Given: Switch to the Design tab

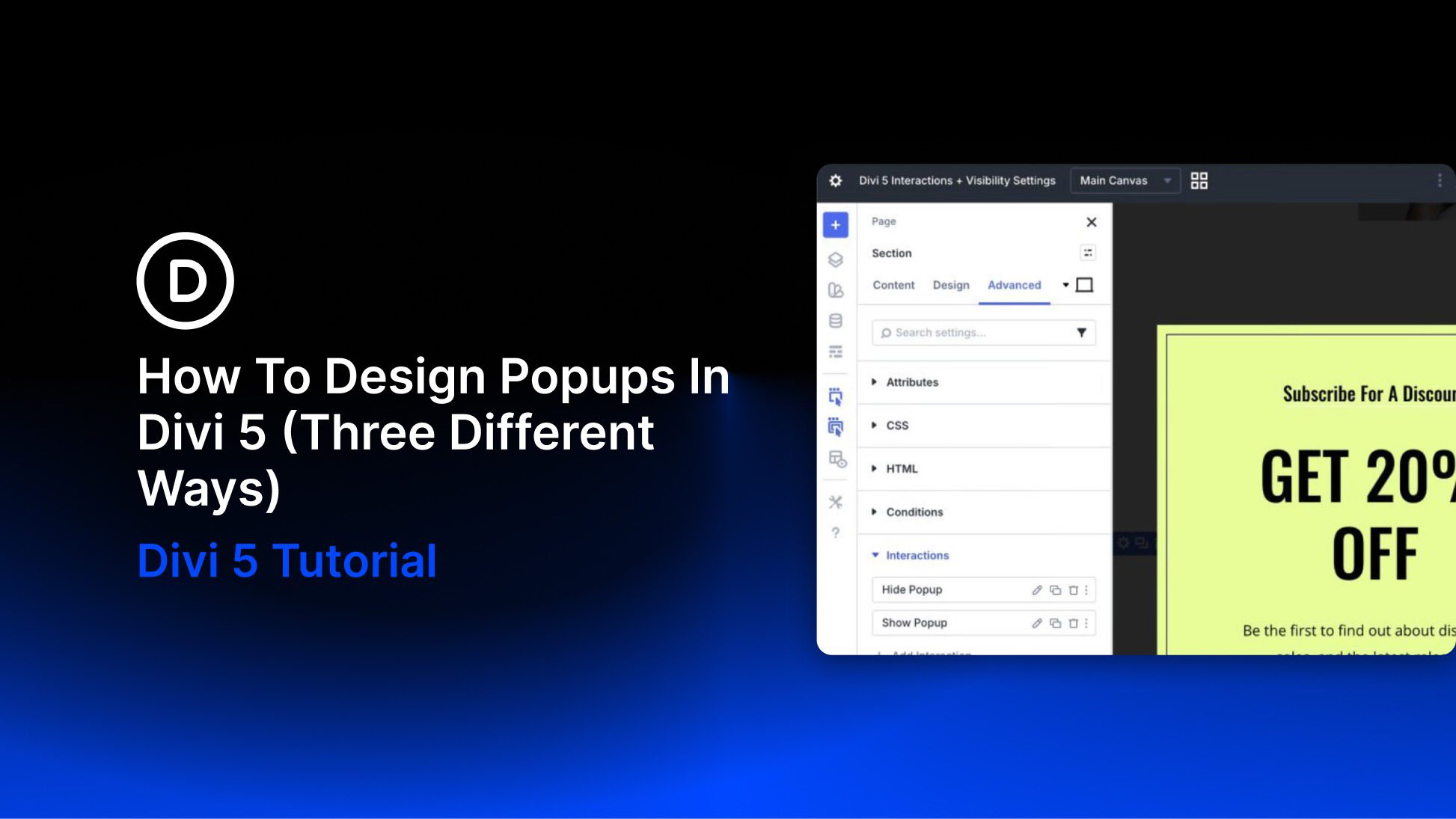Looking at the screenshot, I should 951,285.
